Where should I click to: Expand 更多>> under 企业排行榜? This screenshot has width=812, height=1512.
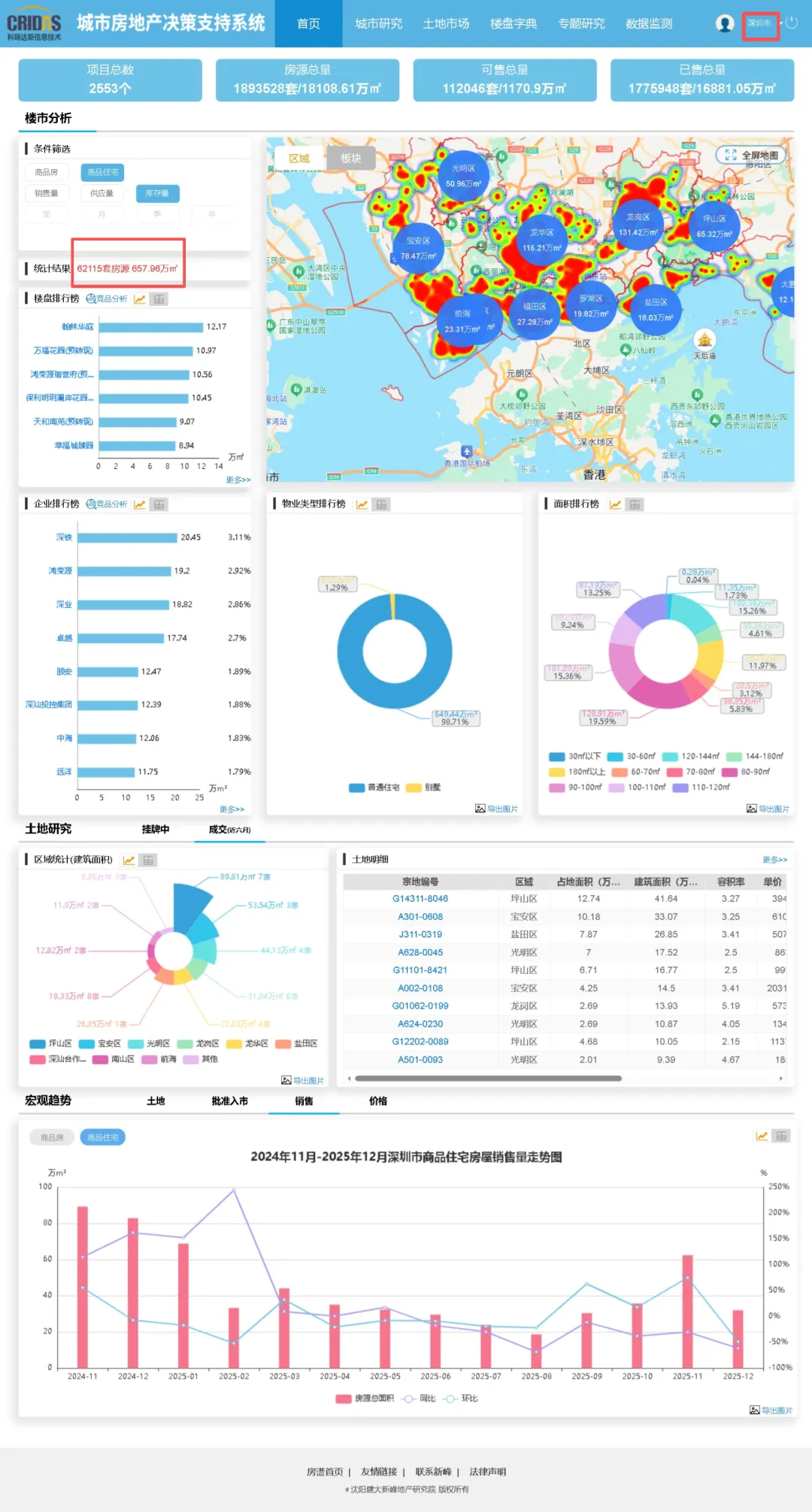[232, 809]
